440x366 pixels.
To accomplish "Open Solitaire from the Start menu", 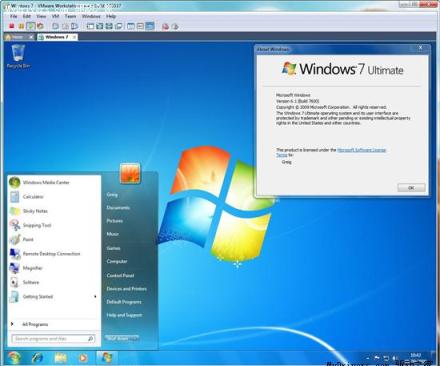I will coord(54,282).
